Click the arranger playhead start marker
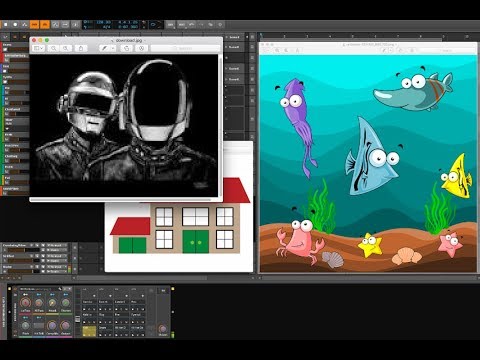The width and height of the screenshot is (480, 360). pos(261,35)
